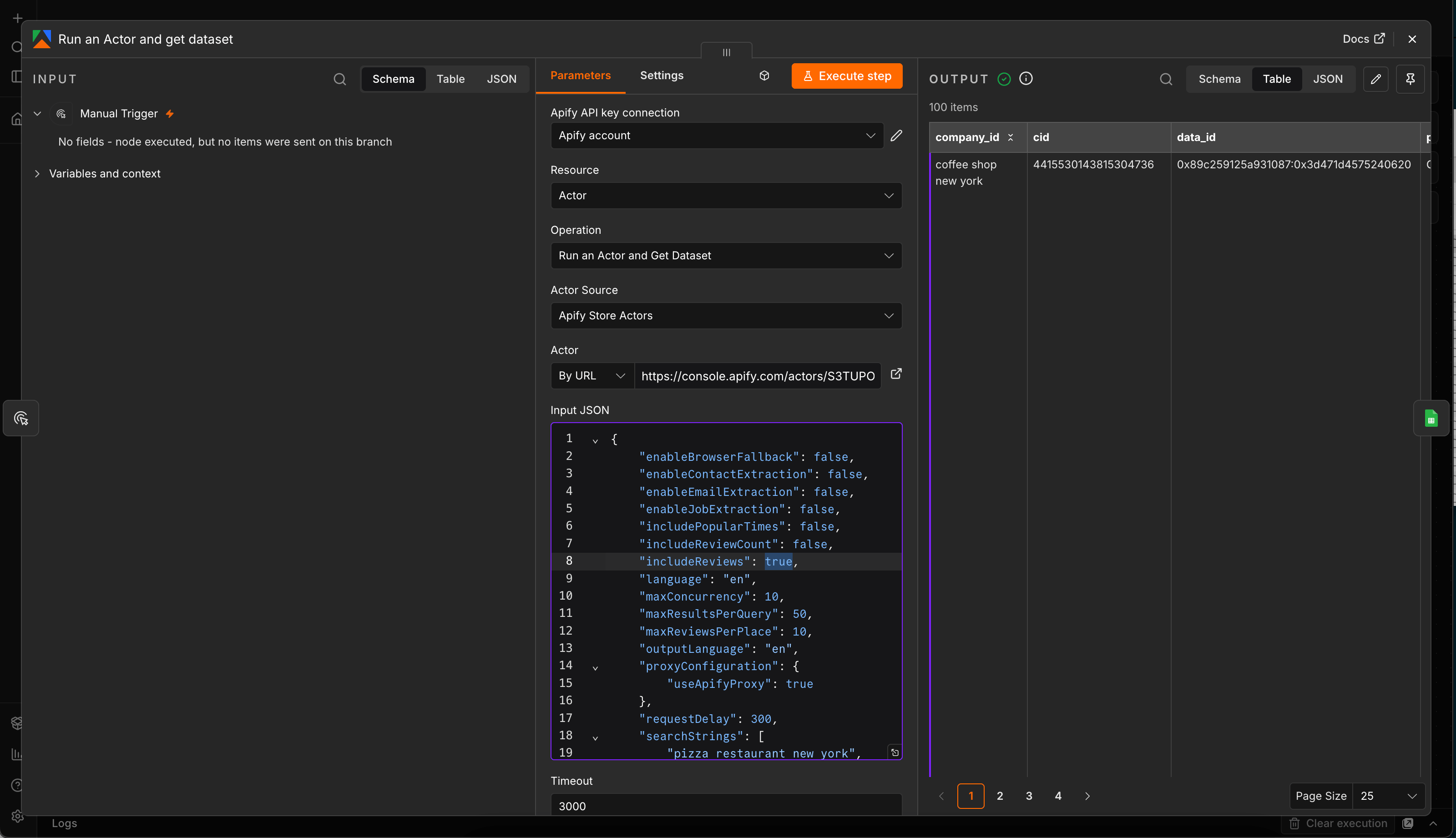
Task: Search the OUTPUT panel data
Action: (x=1165, y=79)
